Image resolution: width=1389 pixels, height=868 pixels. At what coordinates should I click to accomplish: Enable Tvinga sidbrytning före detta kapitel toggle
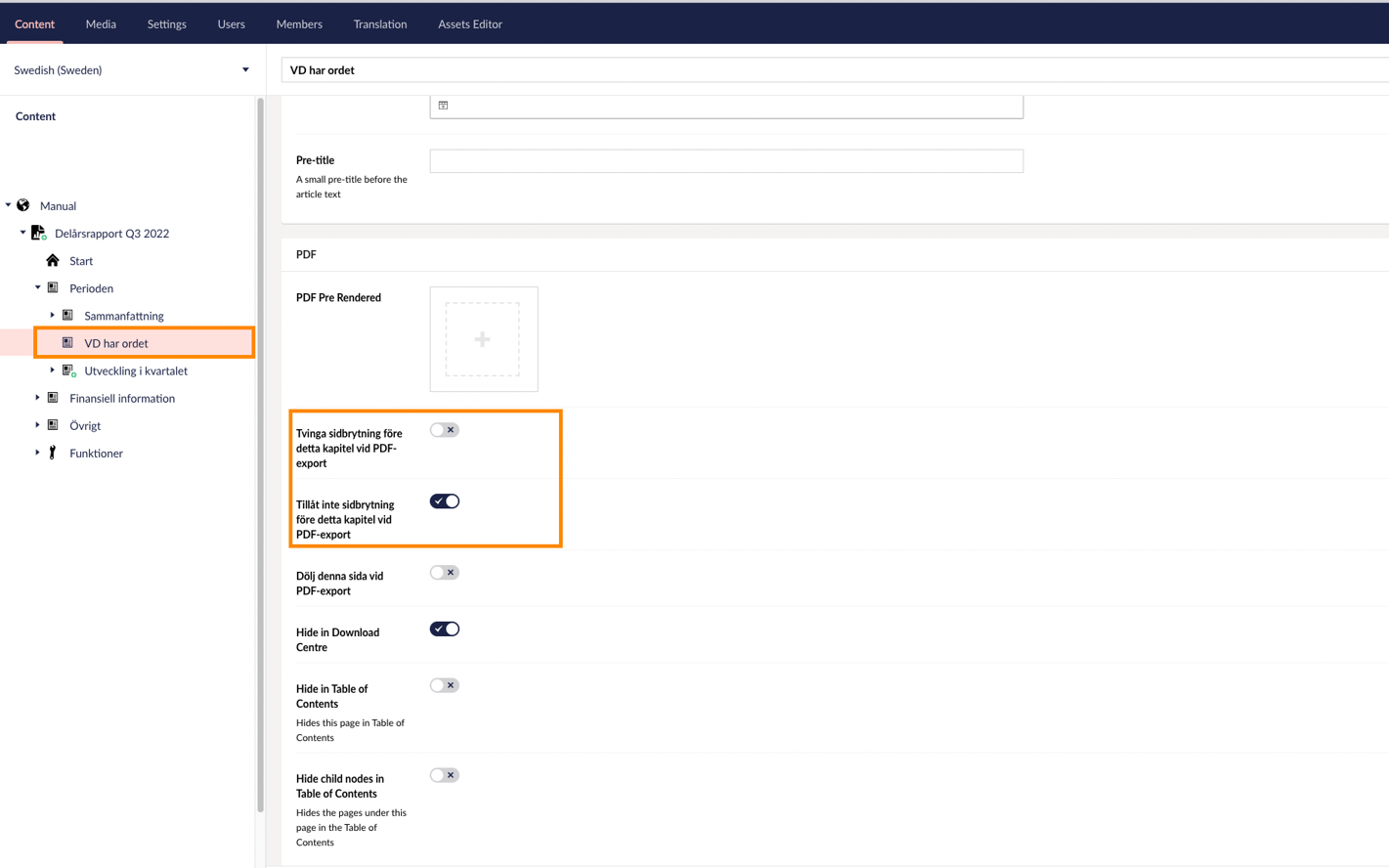(x=444, y=430)
